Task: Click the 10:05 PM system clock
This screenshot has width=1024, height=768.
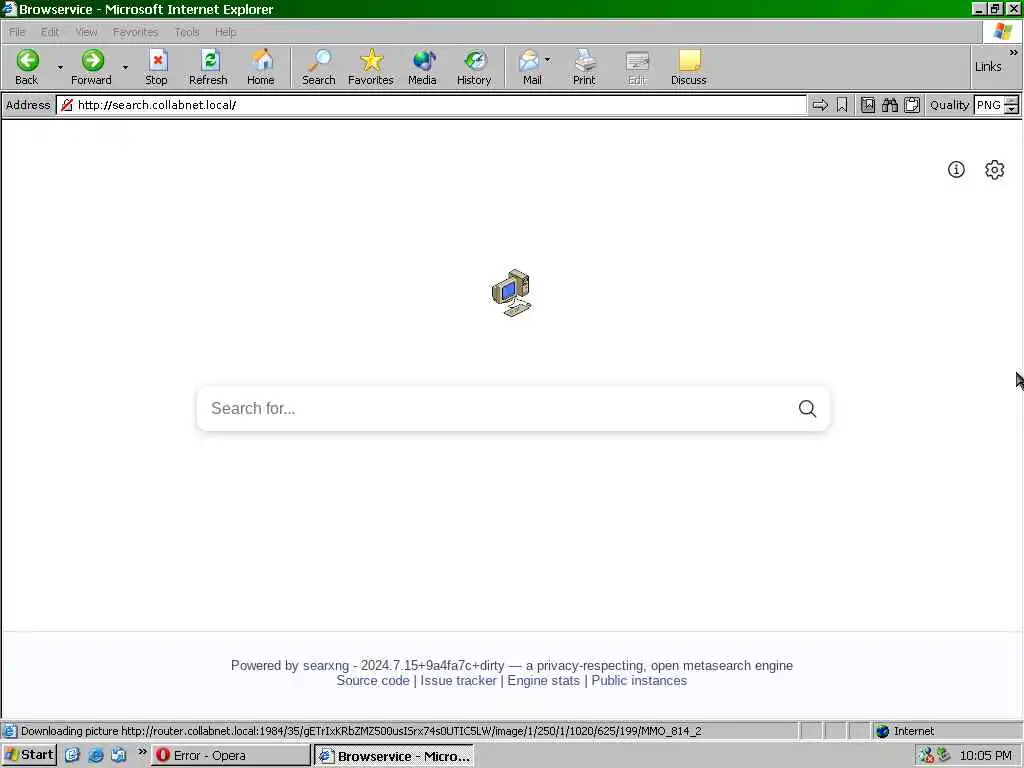Action: (985, 756)
